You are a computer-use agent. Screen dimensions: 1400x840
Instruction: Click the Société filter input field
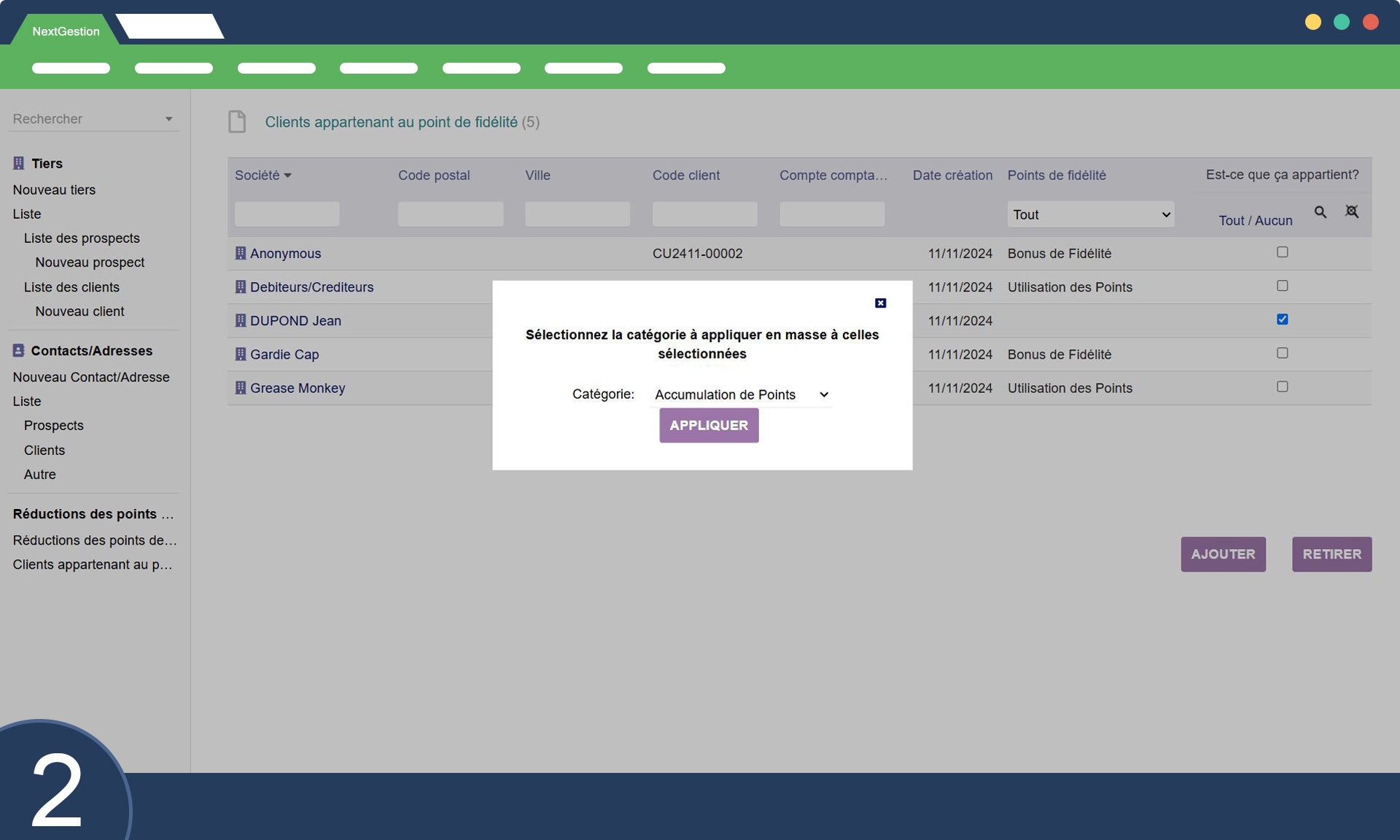[287, 214]
